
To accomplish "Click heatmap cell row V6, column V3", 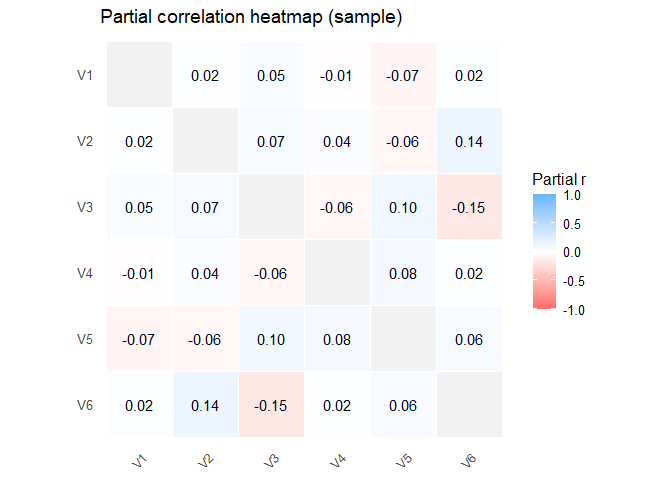I will [271, 405].
